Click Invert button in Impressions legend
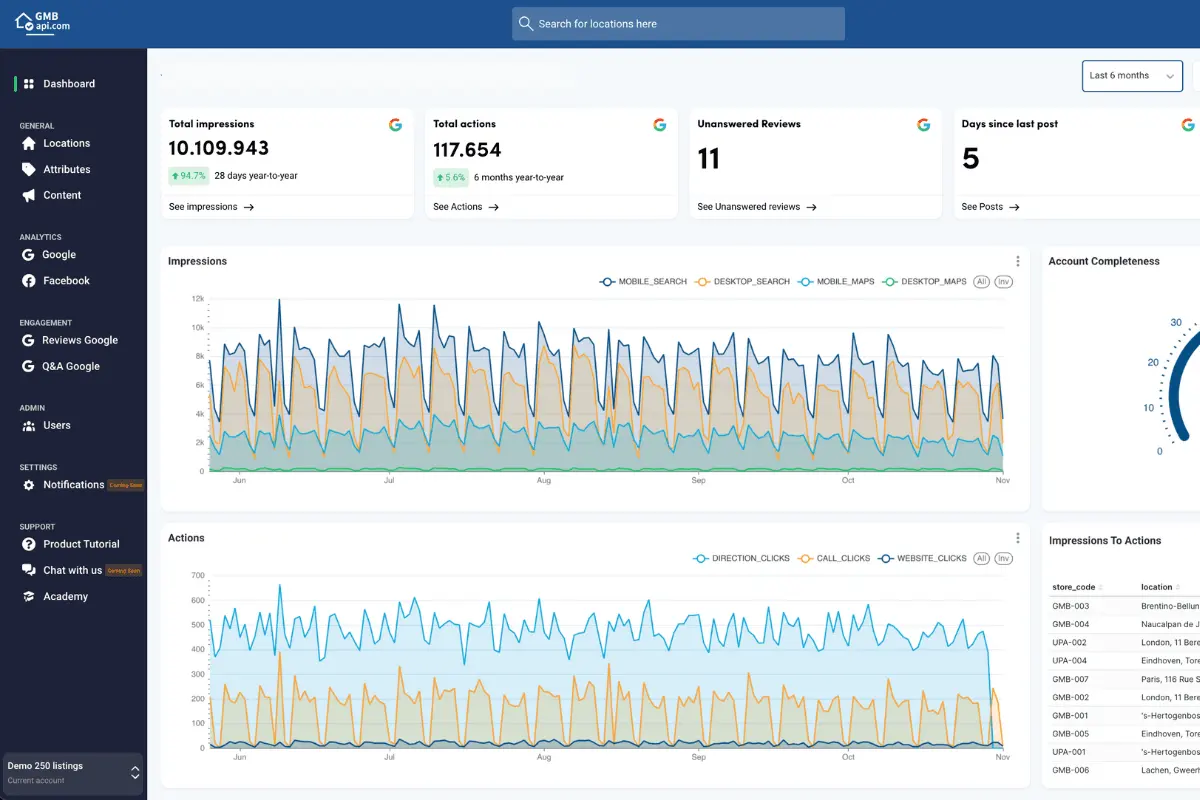Viewport: 1200px width, 800px height. (x=1003, y=282)
